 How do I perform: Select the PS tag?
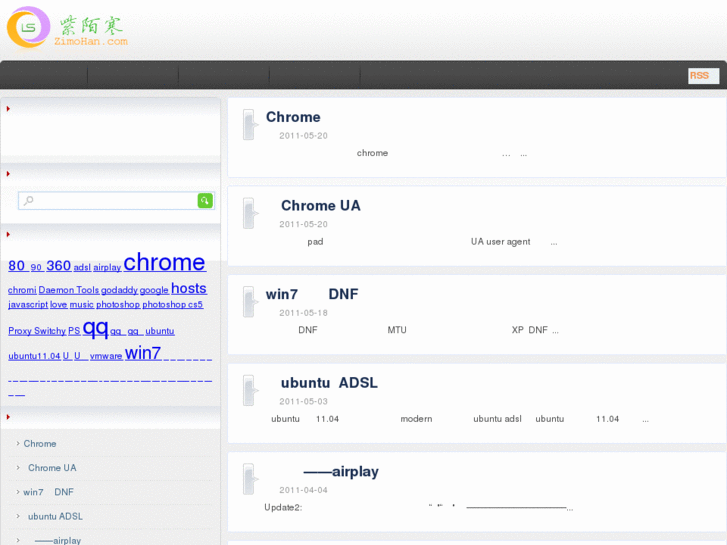coord(74,331)
